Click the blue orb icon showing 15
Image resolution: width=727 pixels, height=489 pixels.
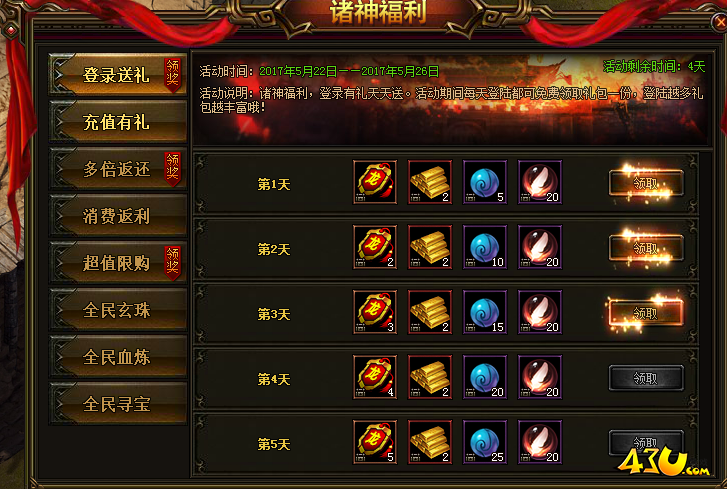485,312
